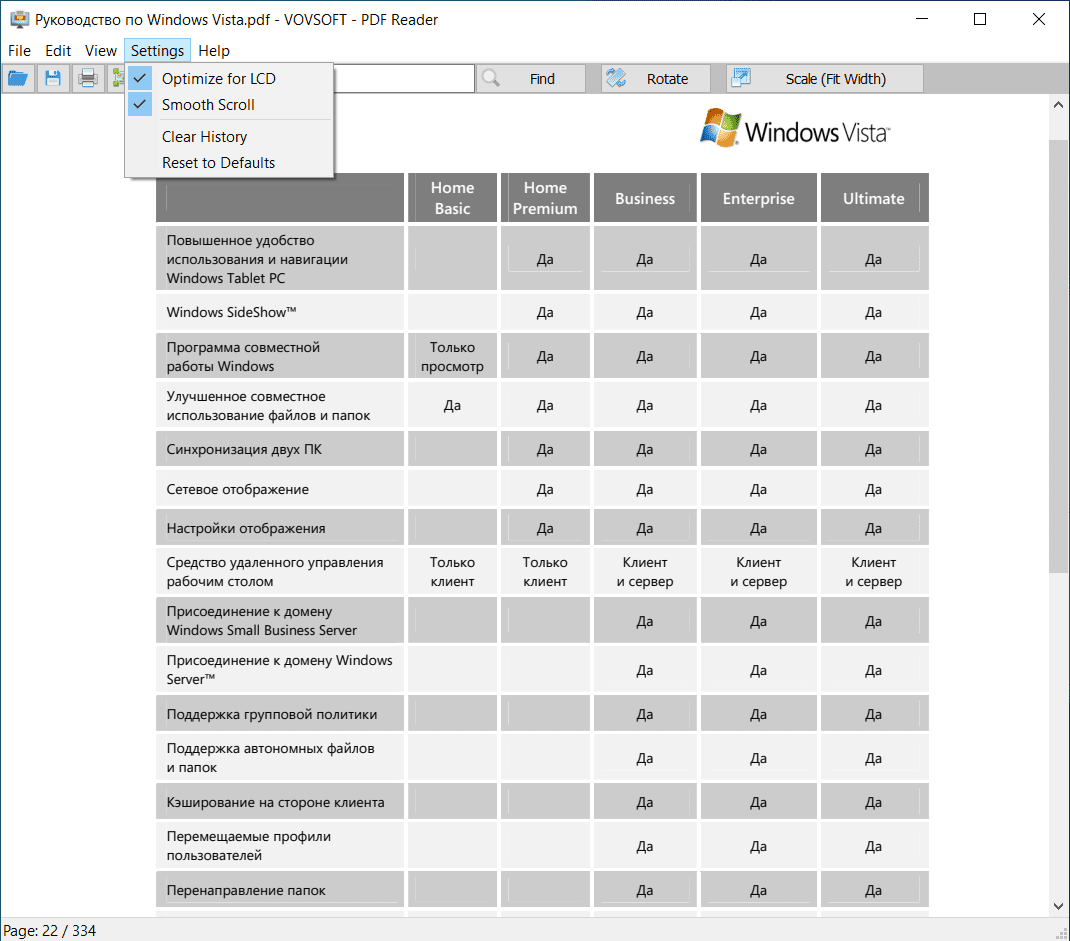Click the Scale fit width icon
Viewport: 1070px width, 941px height.
click(x=742, y=78)
